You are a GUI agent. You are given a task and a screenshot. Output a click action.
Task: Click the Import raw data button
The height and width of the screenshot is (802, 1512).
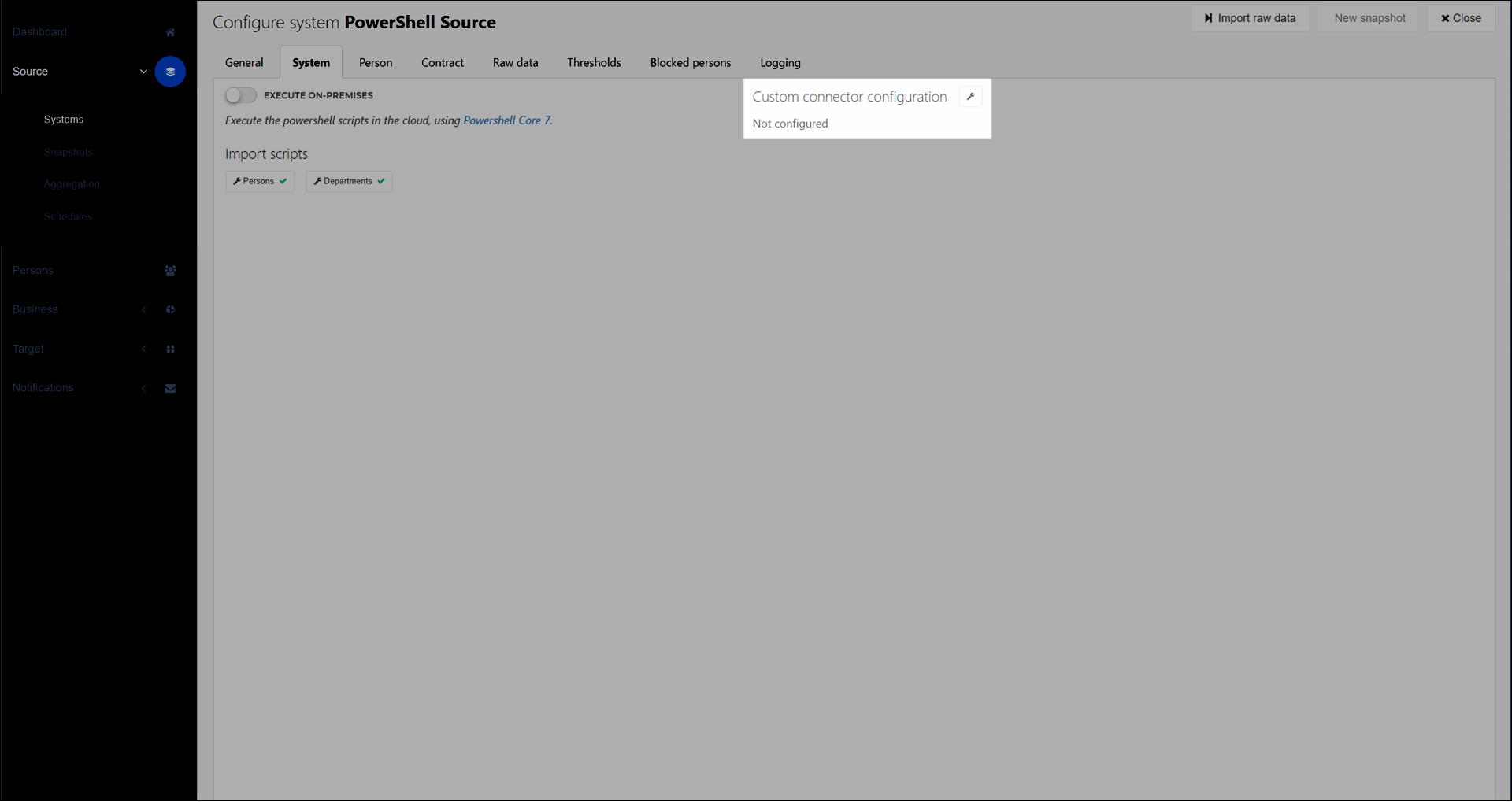[x=1250, y=18]
